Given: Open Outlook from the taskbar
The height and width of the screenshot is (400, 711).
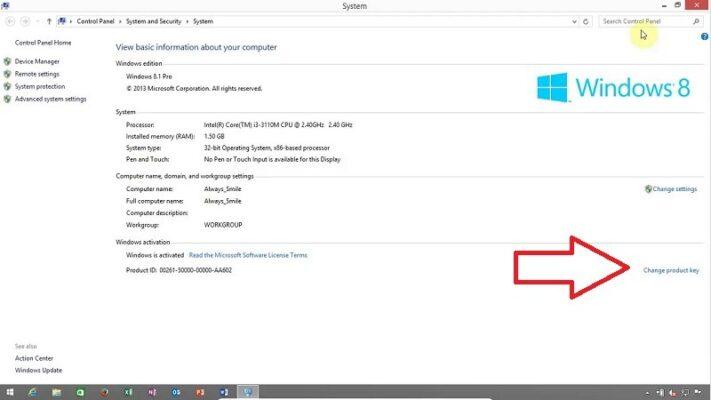Looking at the screenshot, I should point(176,392).
